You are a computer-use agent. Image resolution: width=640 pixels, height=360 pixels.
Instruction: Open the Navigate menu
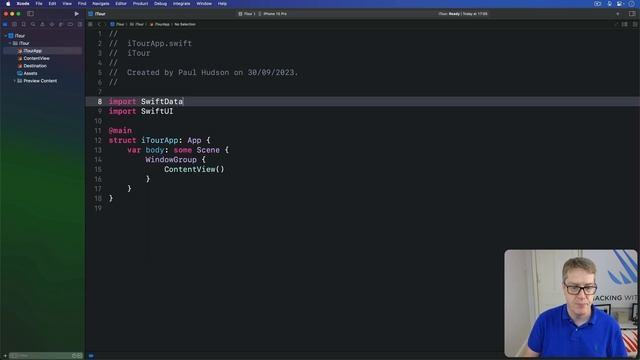(x=100, y=4)
